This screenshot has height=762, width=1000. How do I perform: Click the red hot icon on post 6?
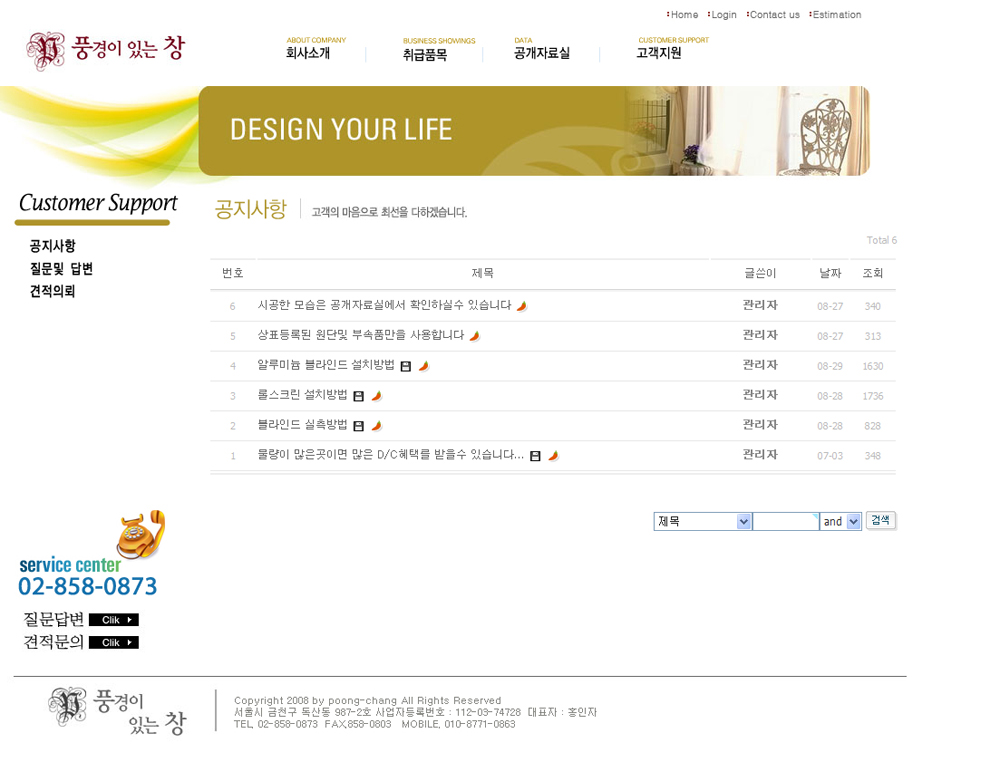[x=522, y=306]
